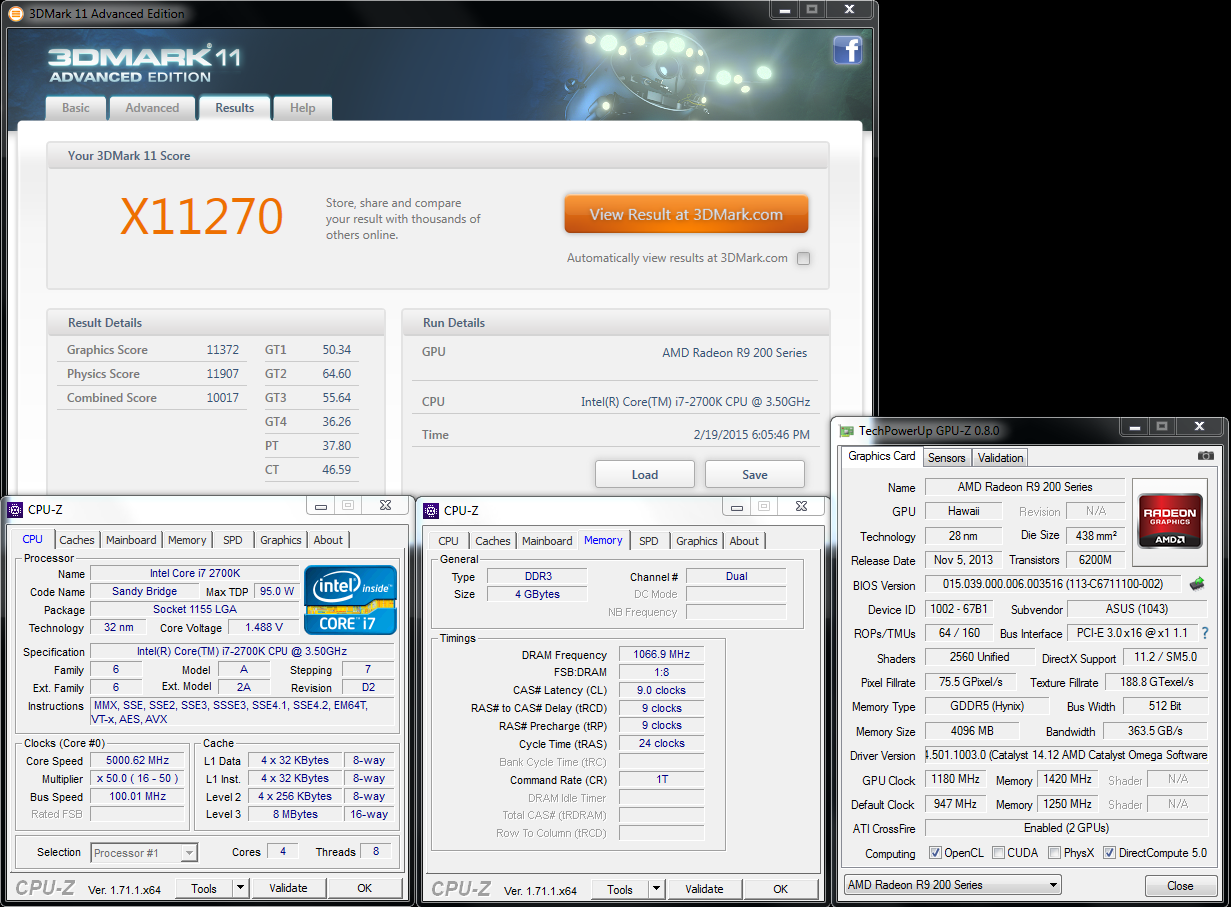This screenshot has width=1231, height=907.
Task: Toggle automatically view results at 3DMark.com
Action: click(804, 258)
